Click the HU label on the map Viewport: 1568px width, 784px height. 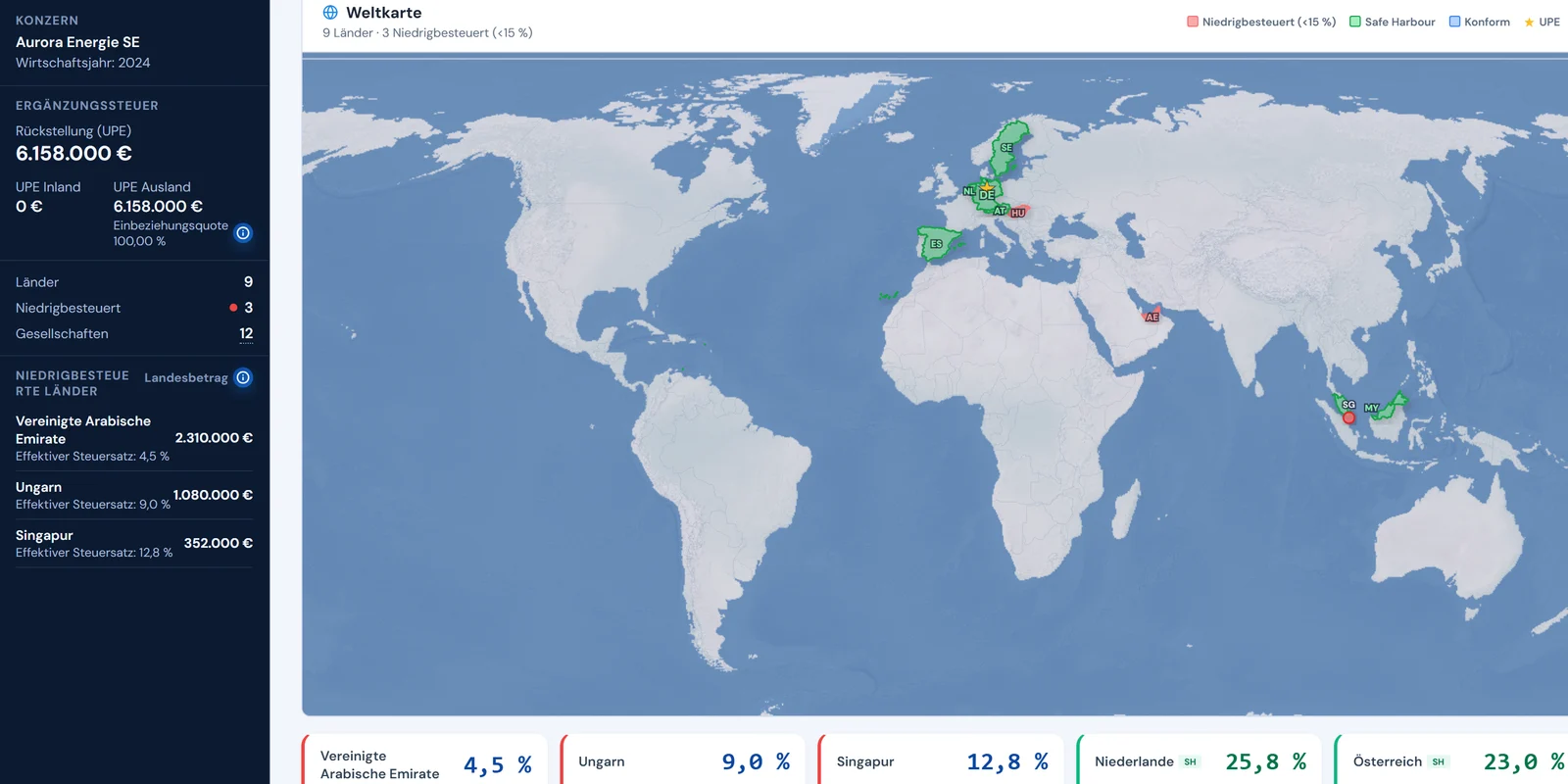(1018, 213)
